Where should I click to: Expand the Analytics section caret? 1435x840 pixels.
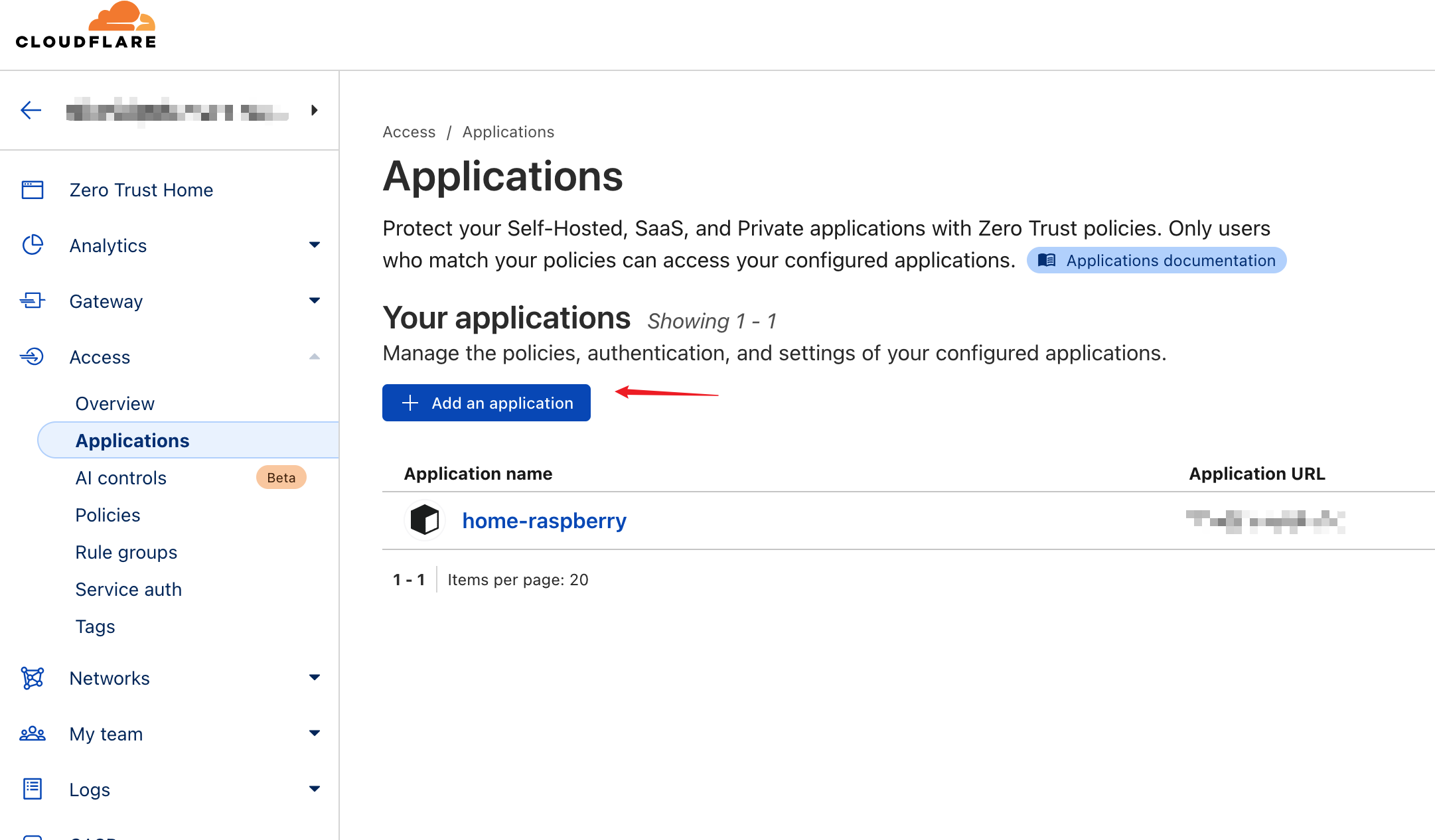pyautogui.click(x=315, y=245)
